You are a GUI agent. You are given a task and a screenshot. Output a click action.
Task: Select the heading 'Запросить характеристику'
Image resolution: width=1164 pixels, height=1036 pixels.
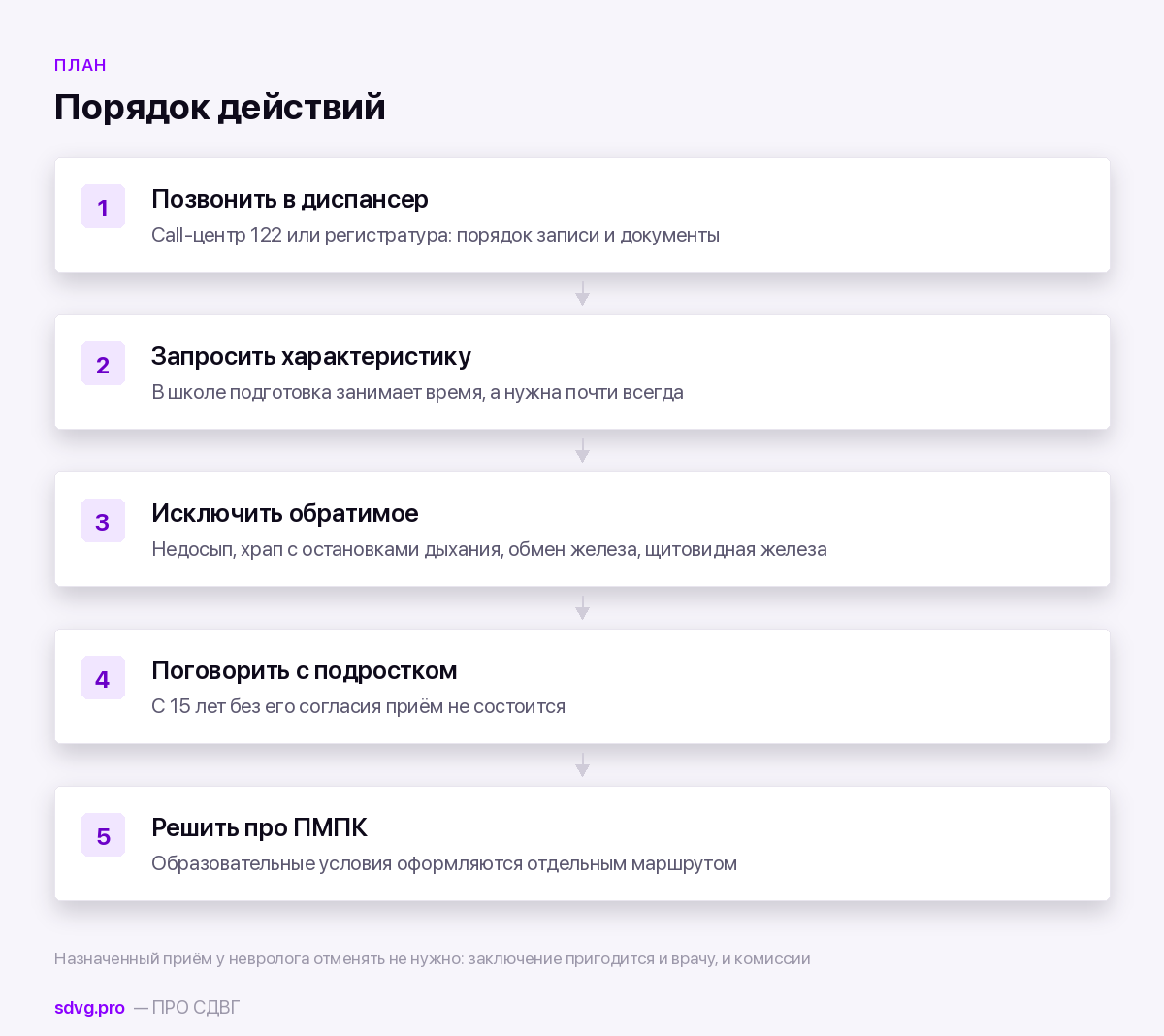coord(311,356)
